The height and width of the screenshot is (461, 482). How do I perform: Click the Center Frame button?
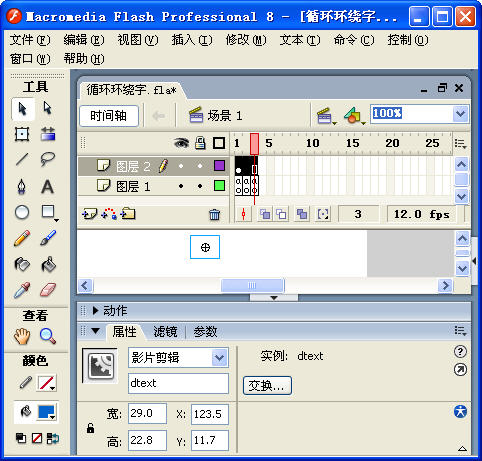[x=243, y=214]
